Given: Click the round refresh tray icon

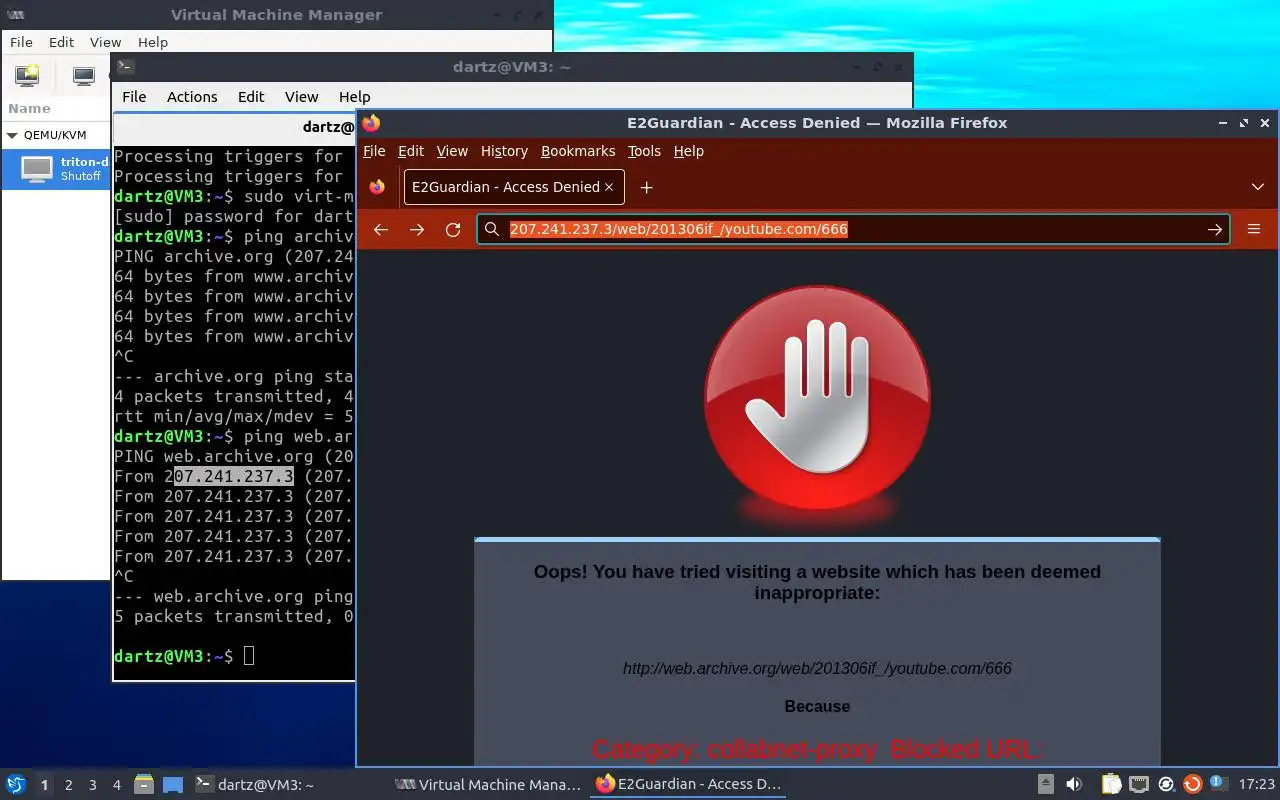Looking at the screenshot, I should point(1165,785).
